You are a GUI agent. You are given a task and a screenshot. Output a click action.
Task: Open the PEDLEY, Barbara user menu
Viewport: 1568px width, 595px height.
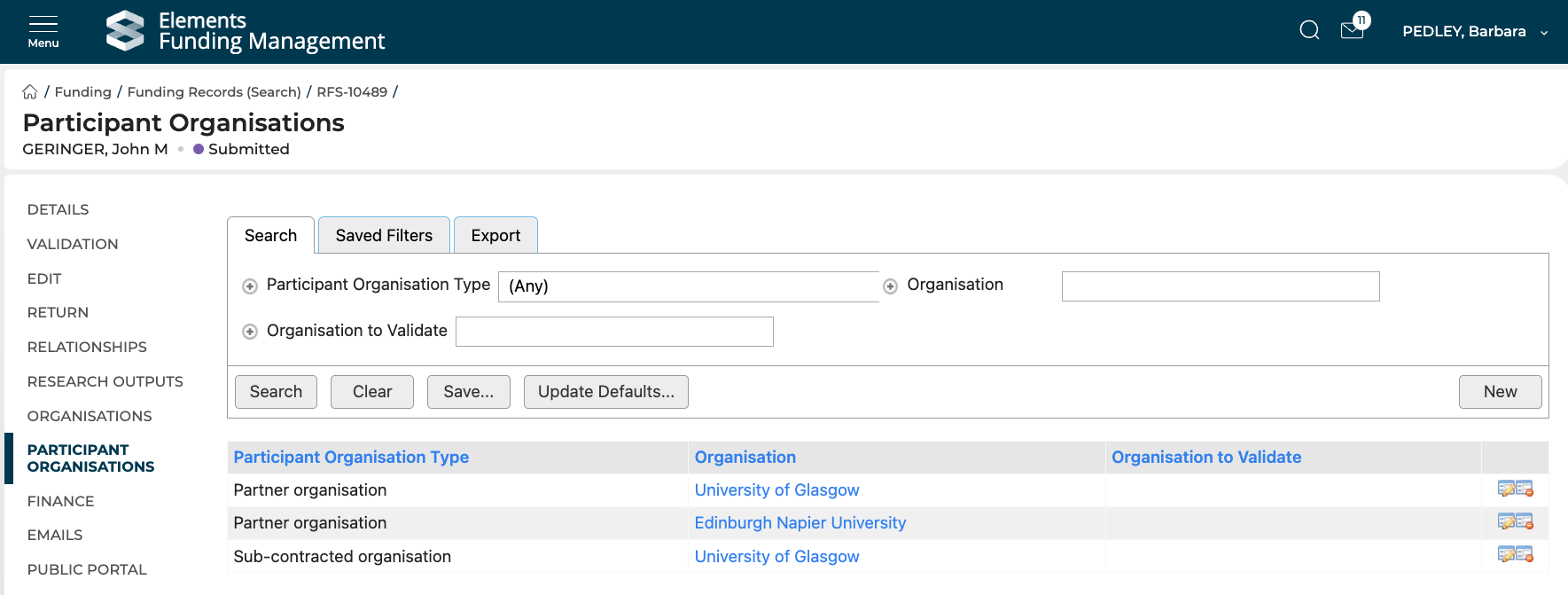coord(1474,32)
